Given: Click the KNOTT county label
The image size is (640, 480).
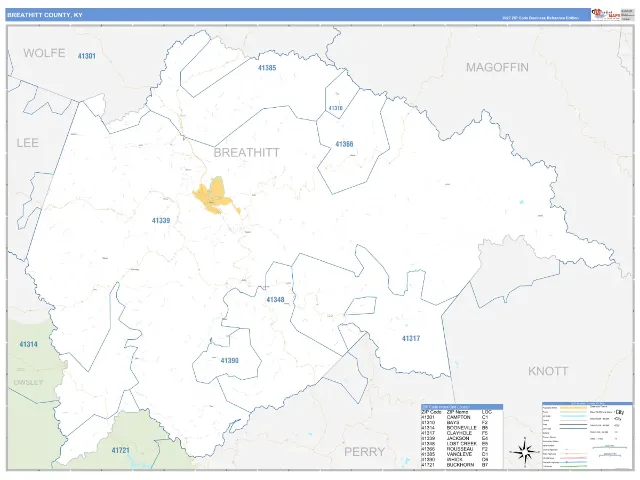Looking at the screenshot, I should pyautogui.click(x=548, y=371).
